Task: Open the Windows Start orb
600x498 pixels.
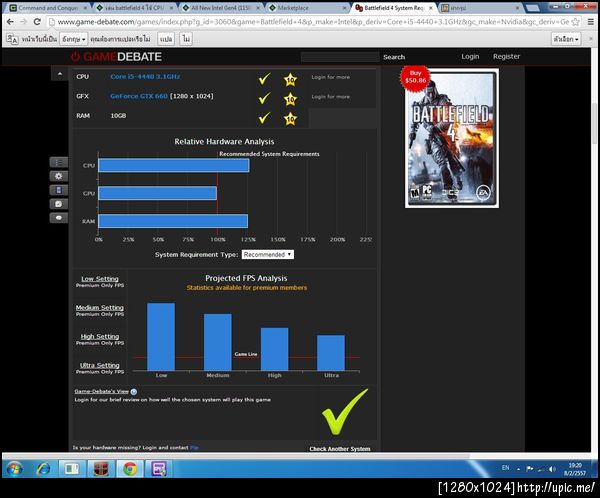Action: pos(15,469)
